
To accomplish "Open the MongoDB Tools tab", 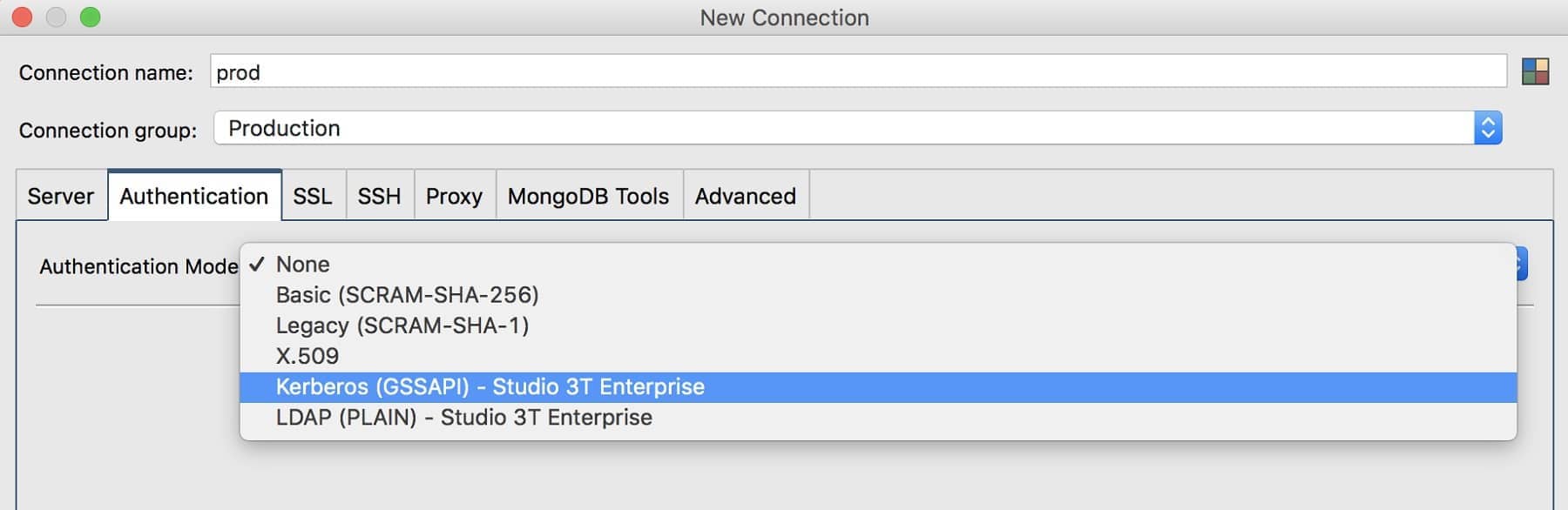I will point(588,196).
